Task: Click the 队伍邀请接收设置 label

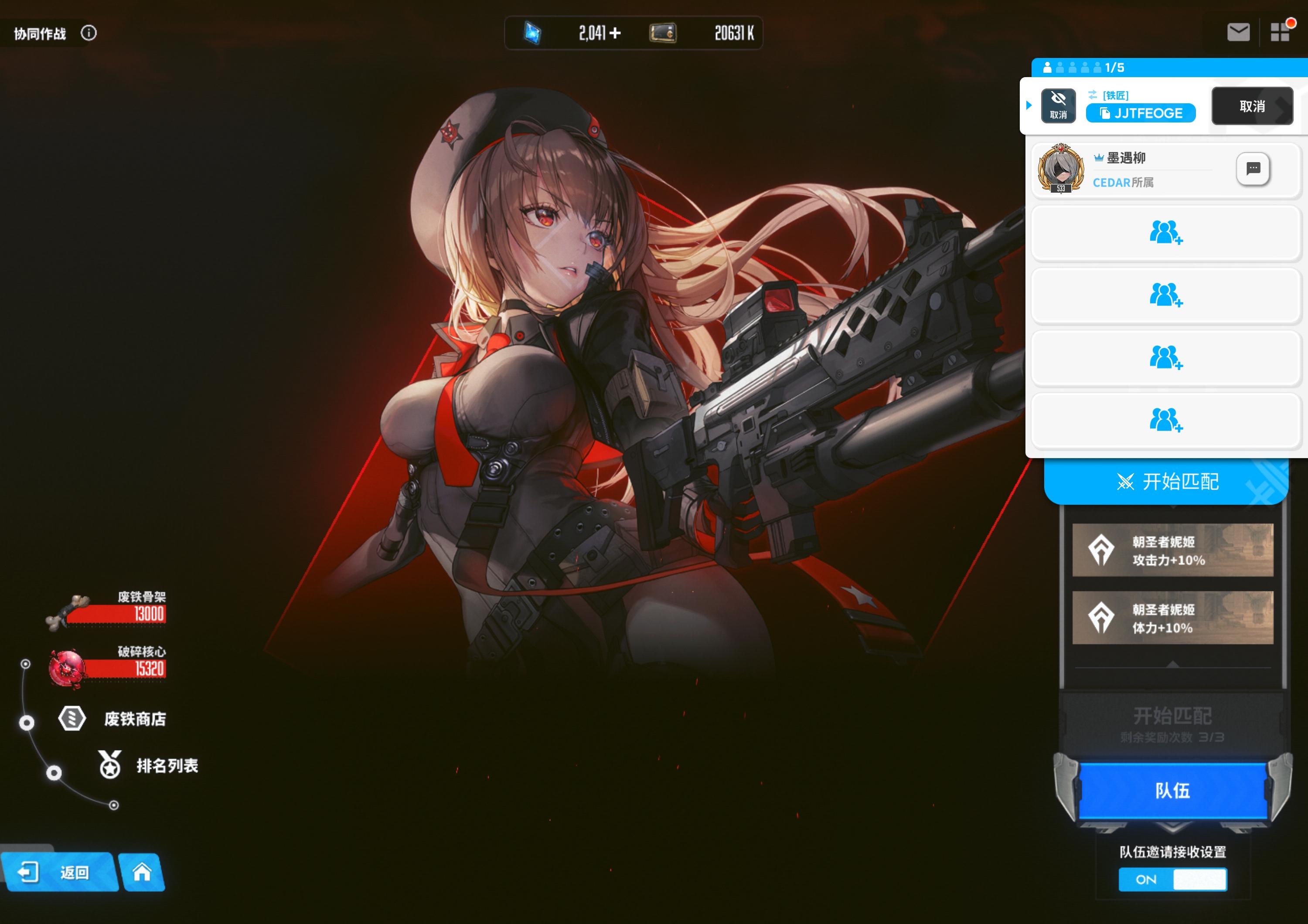Action: [x=1172, y=852]
